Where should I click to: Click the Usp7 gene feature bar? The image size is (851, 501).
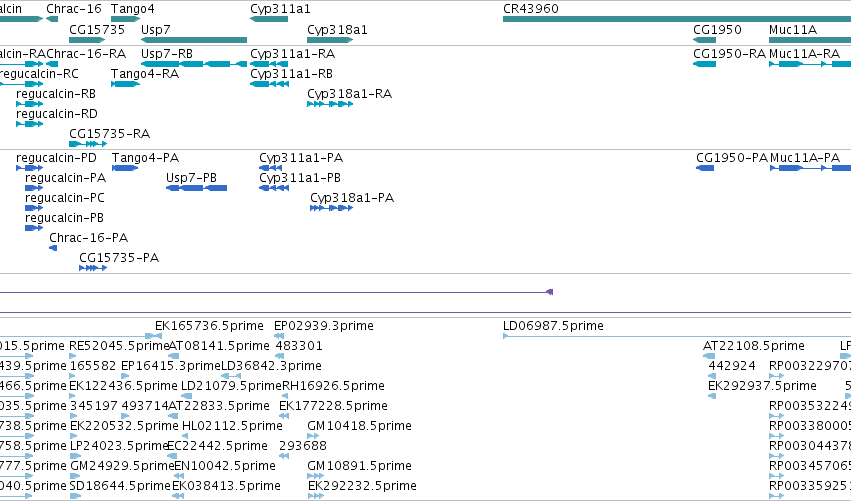194,40
